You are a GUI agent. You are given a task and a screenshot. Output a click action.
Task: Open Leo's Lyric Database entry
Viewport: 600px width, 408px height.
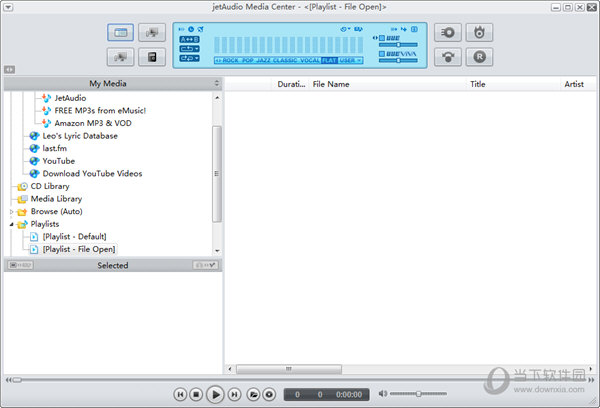[80, 136]
